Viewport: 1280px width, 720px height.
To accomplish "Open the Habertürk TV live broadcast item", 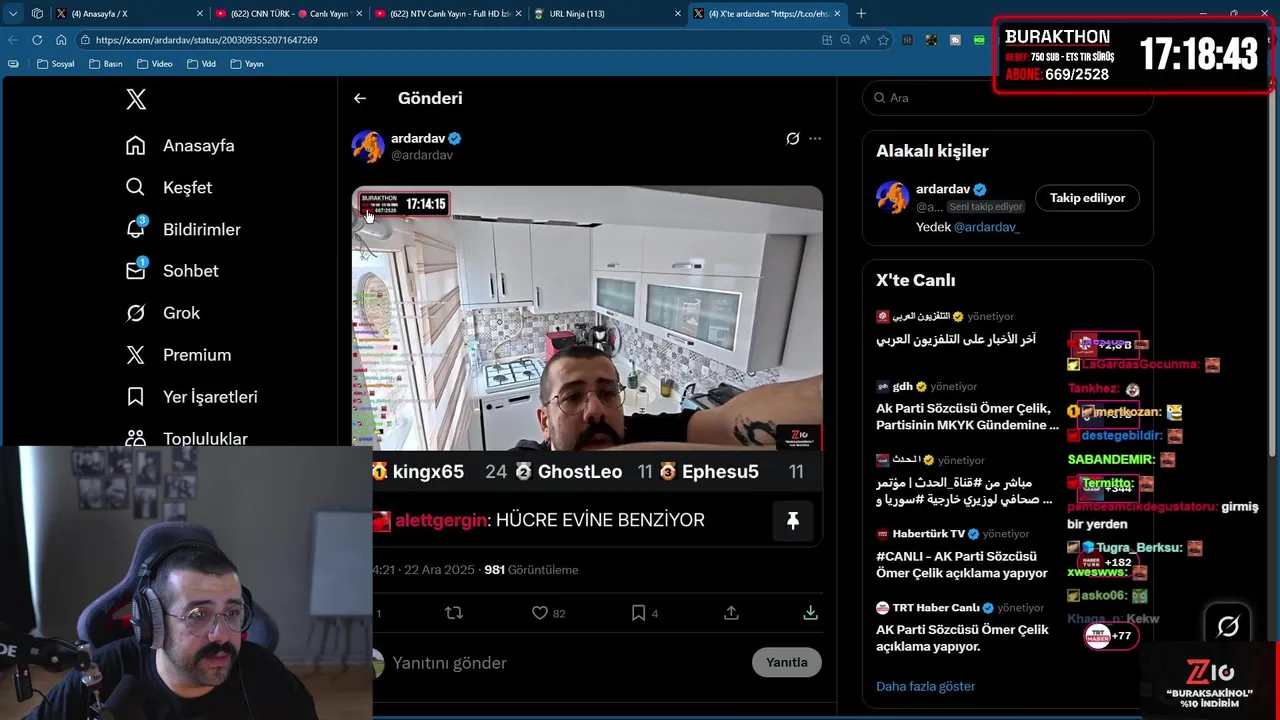I will tap(962, 553).
